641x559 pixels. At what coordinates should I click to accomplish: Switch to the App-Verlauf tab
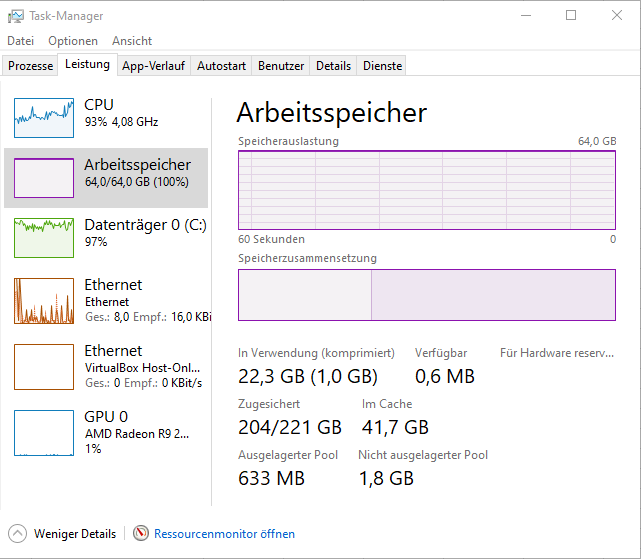click(153, 66)
